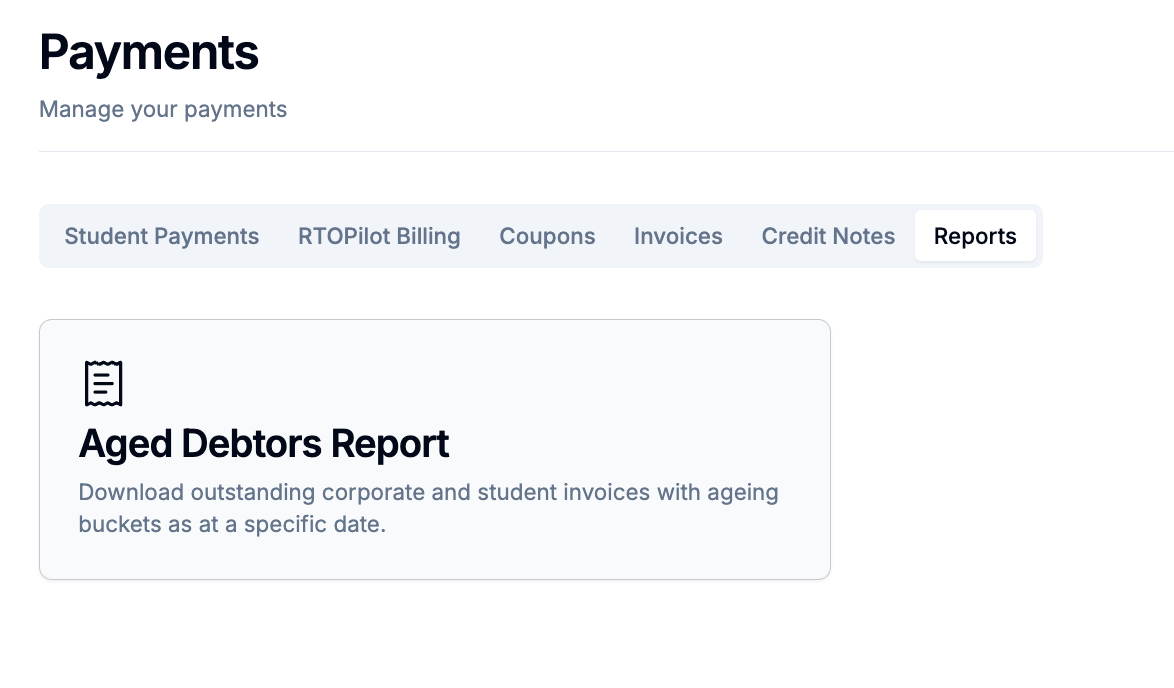Image resolution: width=1174 pixels, height=688 pixels.
Task: Open the Student Payments tab
Action: pyautogui.click(x=162, y=236)
